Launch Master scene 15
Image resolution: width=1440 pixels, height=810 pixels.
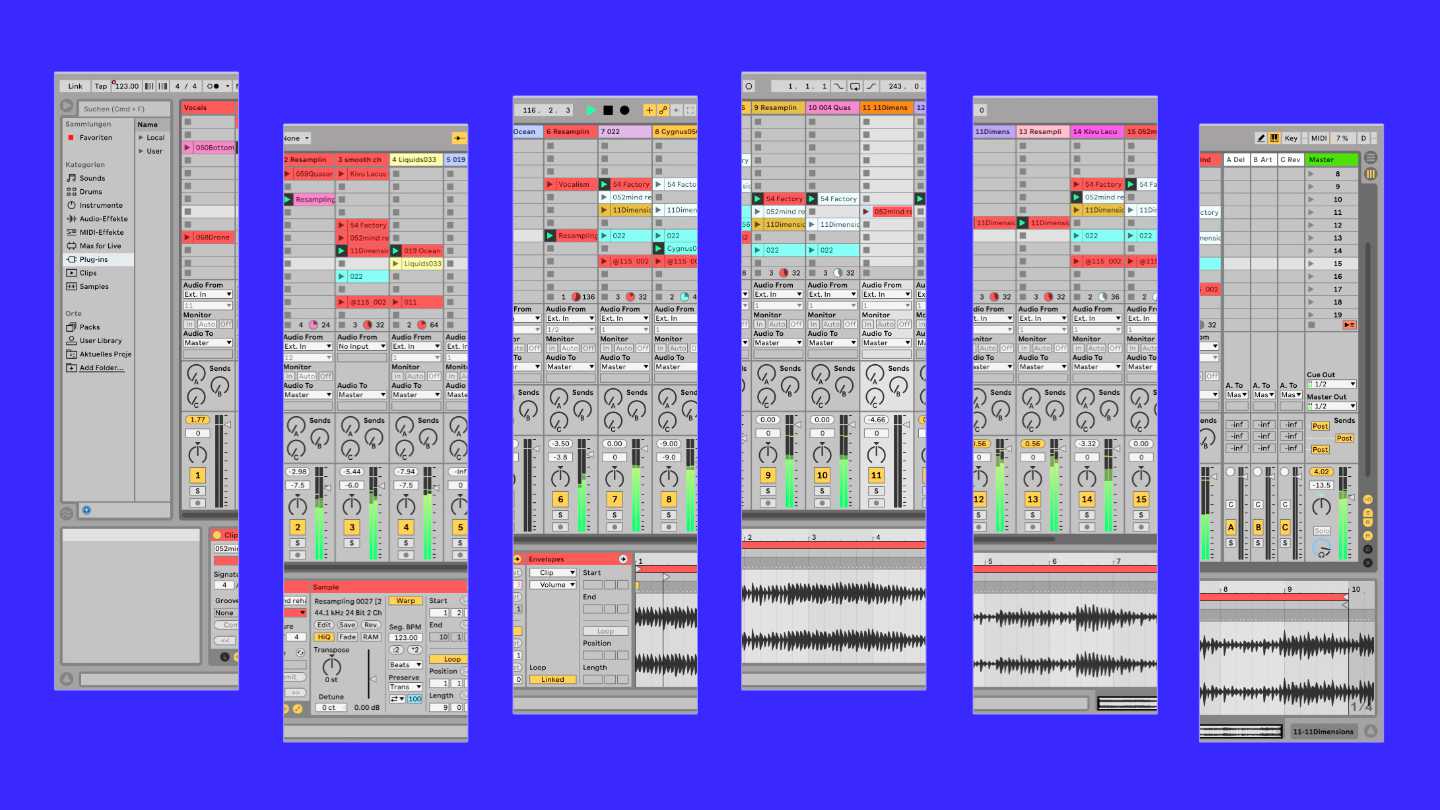click(x=1332, y=264)
